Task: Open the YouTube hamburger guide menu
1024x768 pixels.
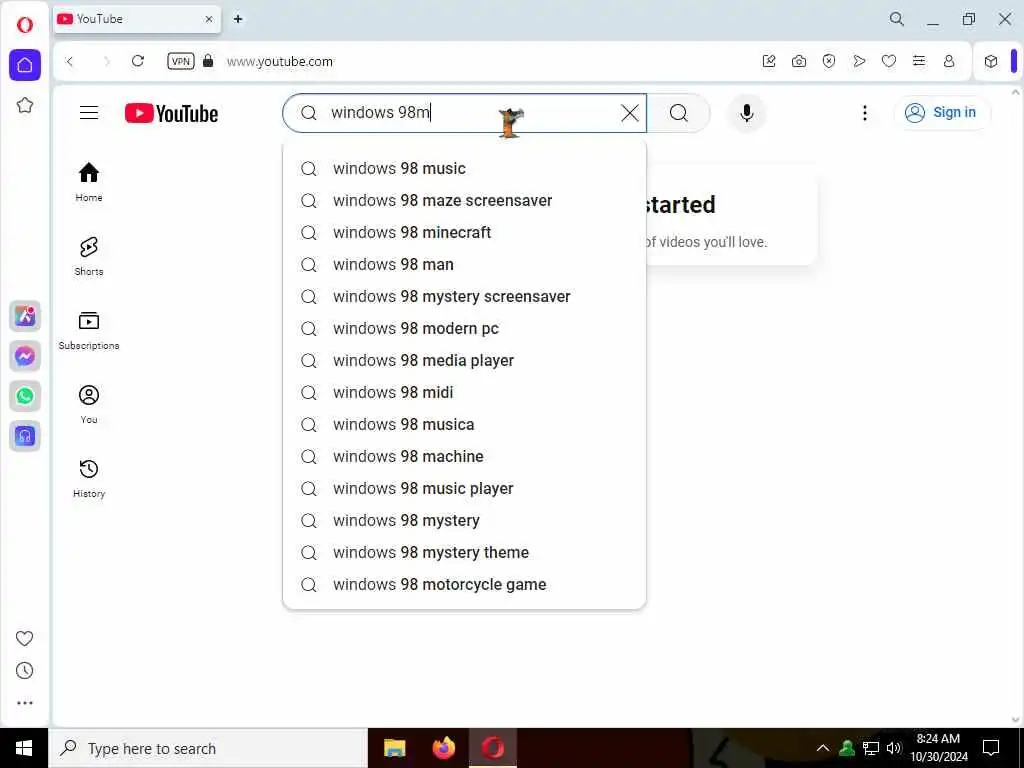Action: (x=89, y=113)
